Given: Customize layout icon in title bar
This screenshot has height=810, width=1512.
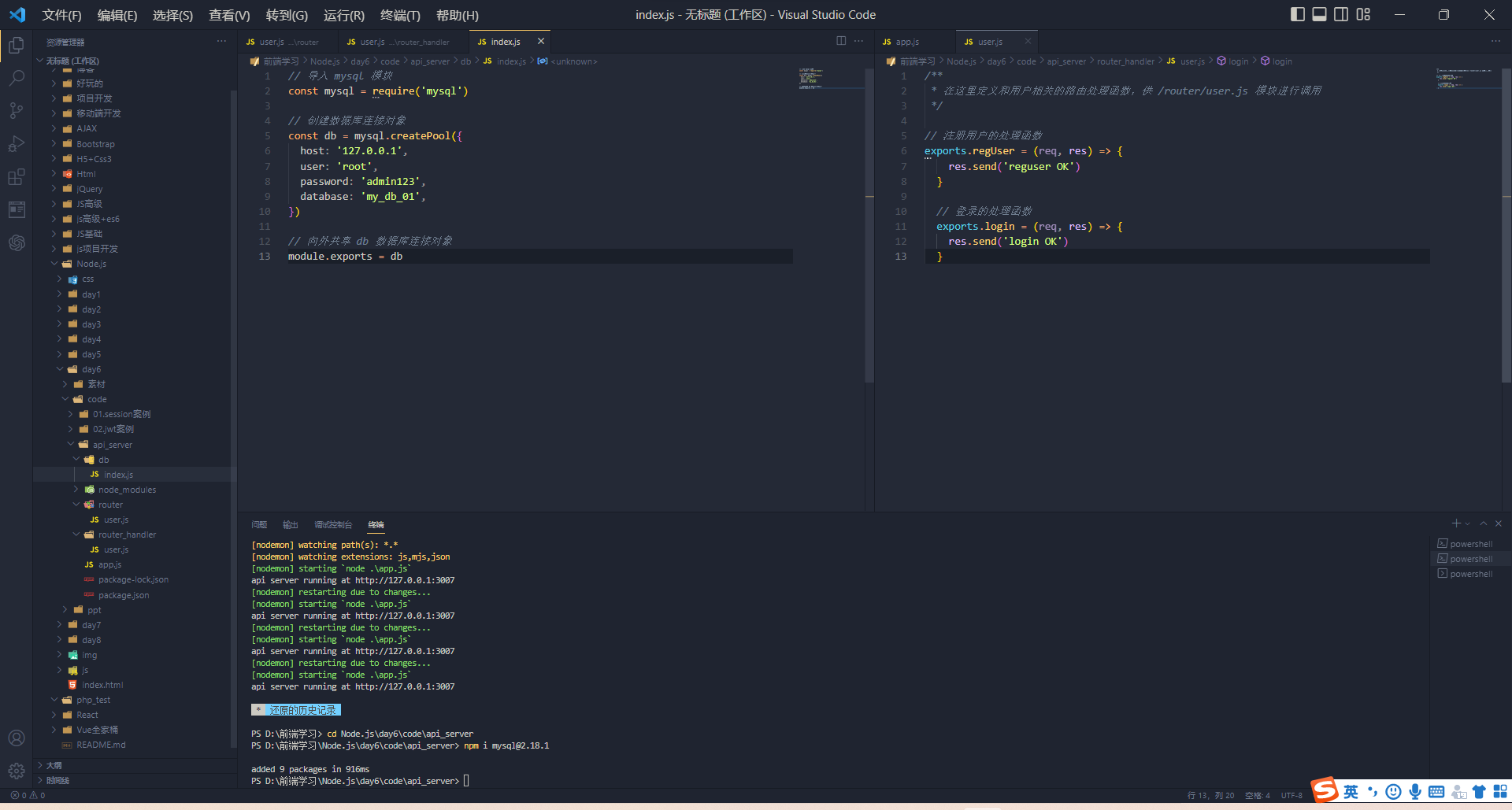Looking at the screenshot, I should (x=1363, y=14).
